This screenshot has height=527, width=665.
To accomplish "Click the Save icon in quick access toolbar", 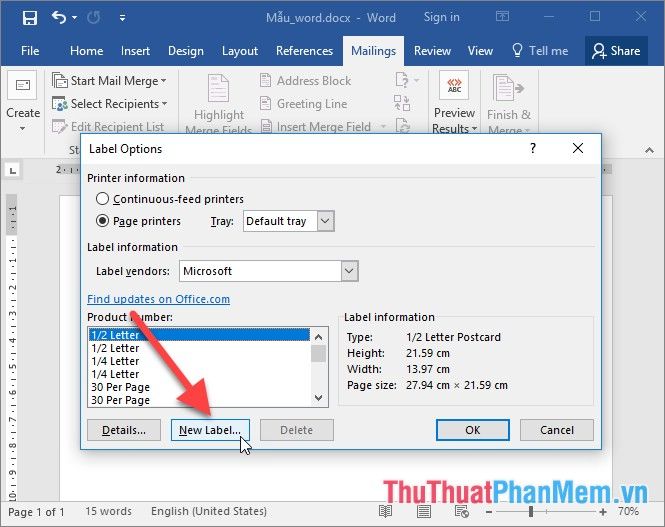I will click(x=30, y=18).
